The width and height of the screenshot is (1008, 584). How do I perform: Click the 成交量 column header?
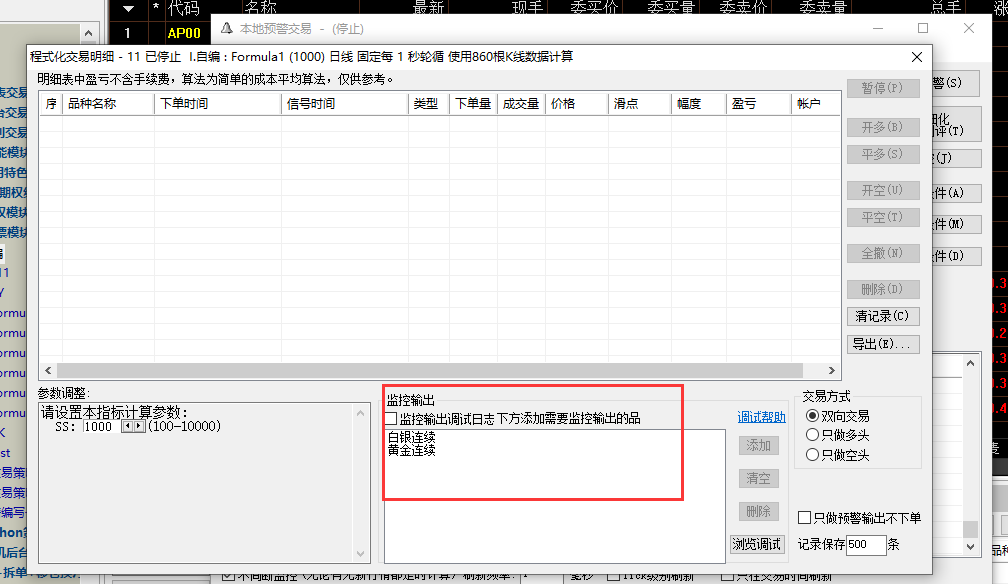point(521,104)
